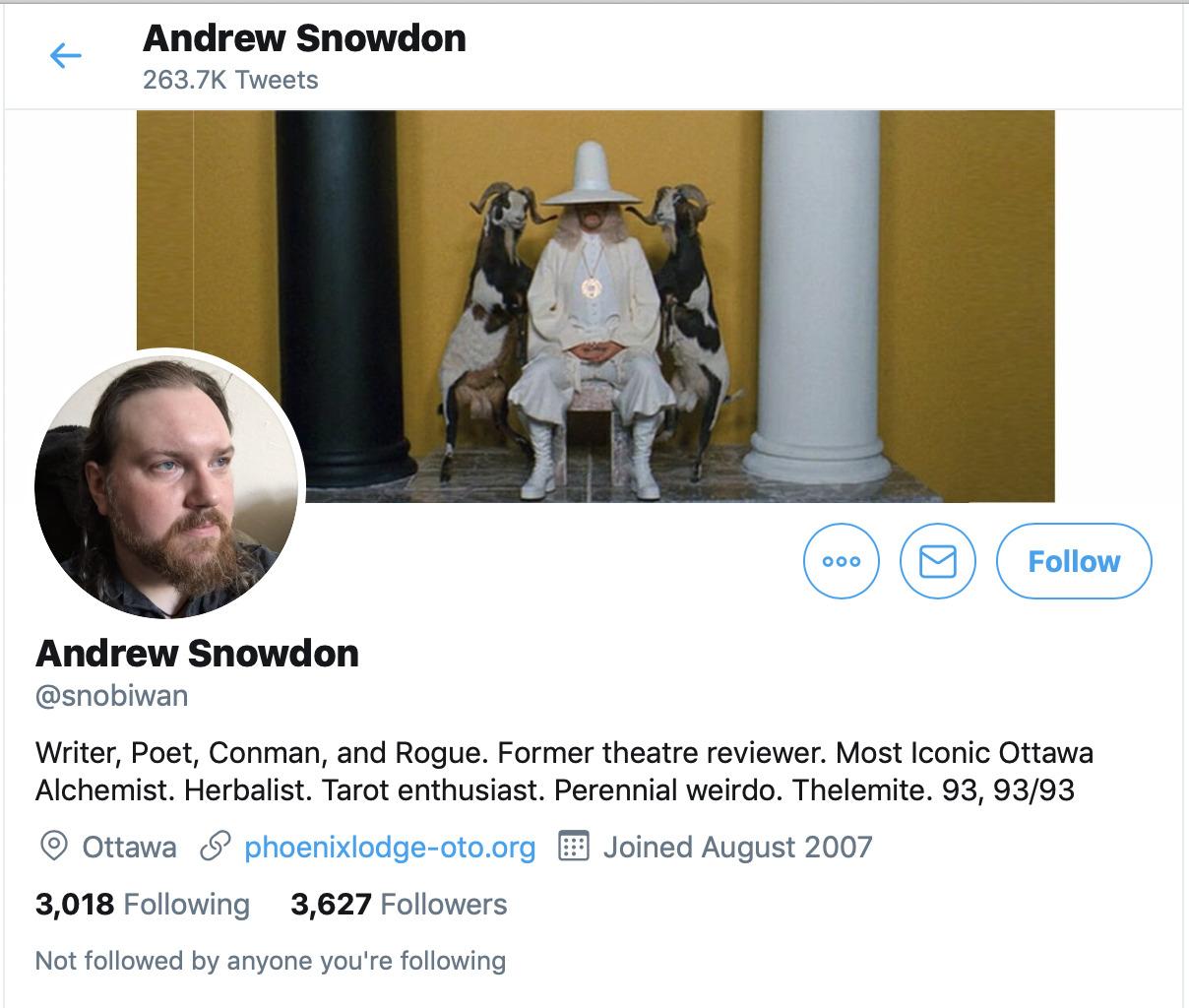The image size is (1189, 1008).
Task: View the 3,627 Followers list
Action: pyautogui.click(x=399, y=905)
